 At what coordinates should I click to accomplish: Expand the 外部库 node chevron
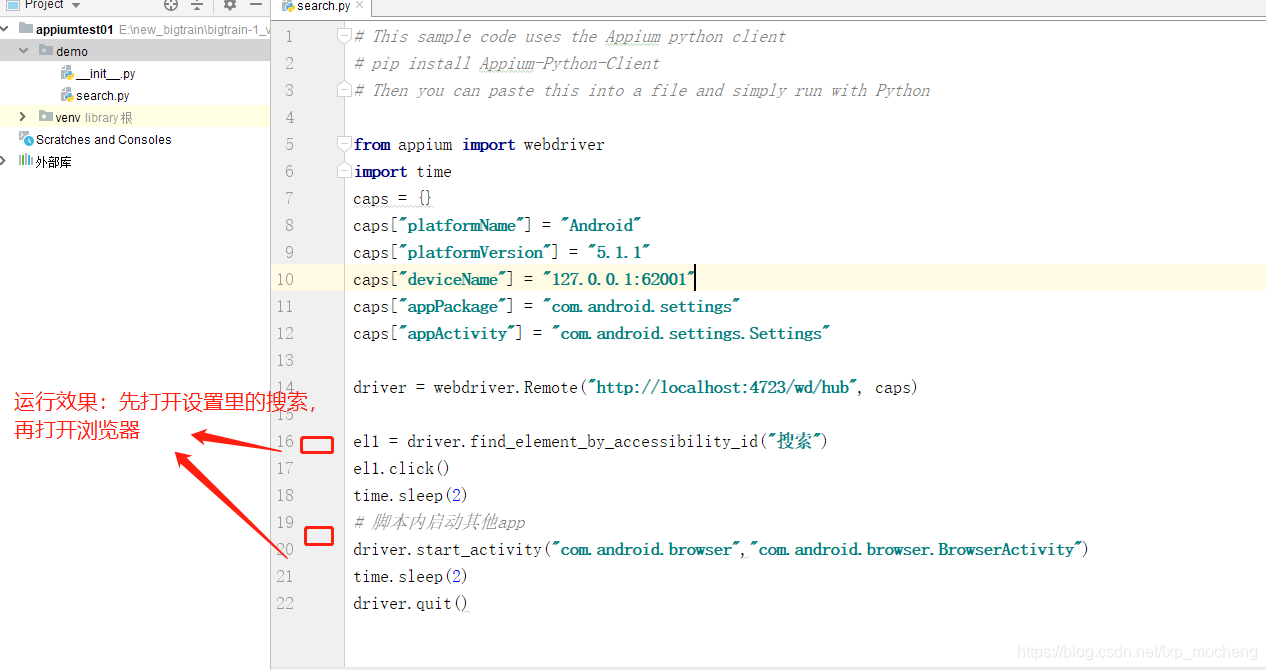(5, 161)
